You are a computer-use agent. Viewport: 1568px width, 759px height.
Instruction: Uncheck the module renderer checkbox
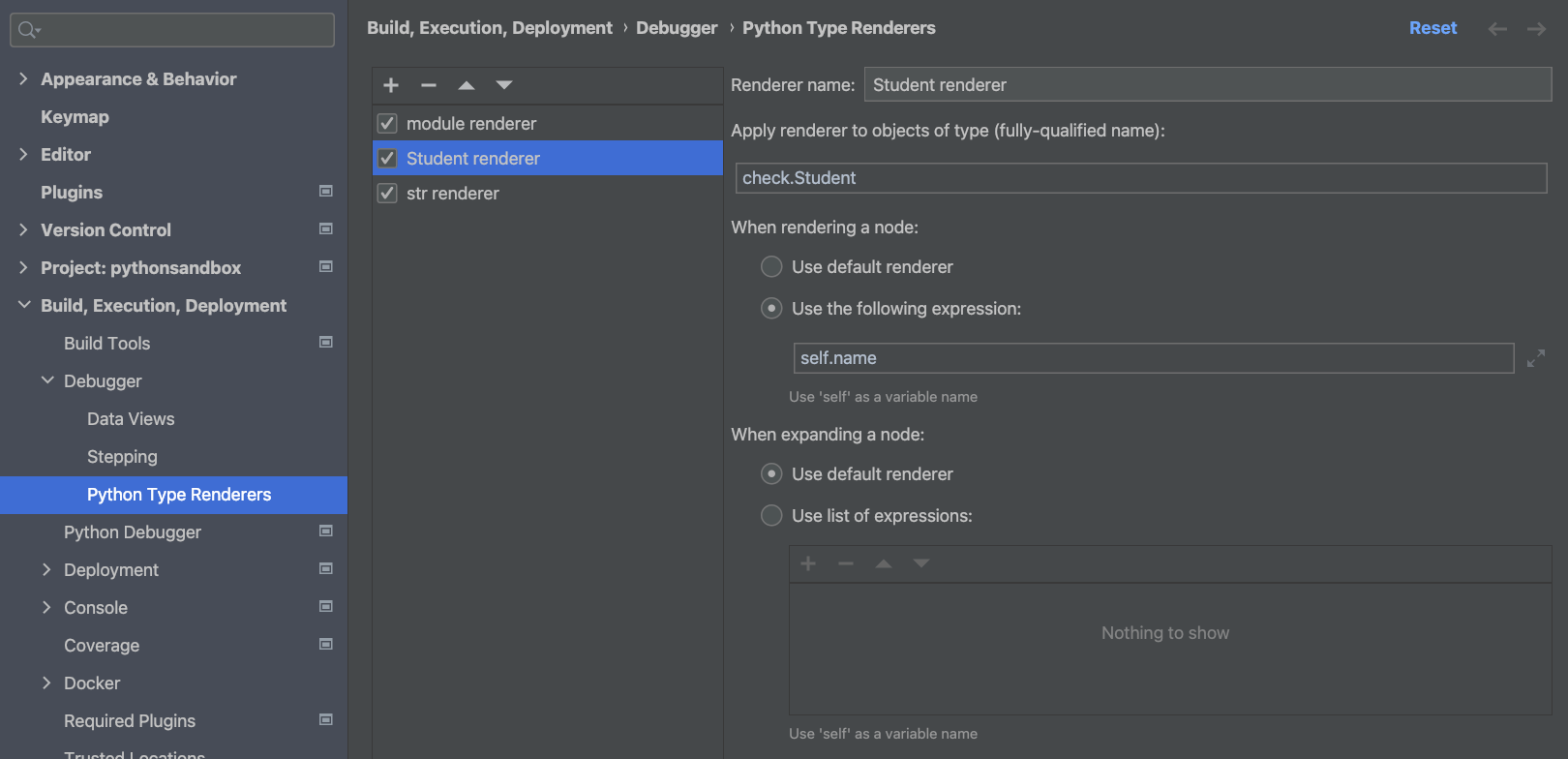point(387,123)
